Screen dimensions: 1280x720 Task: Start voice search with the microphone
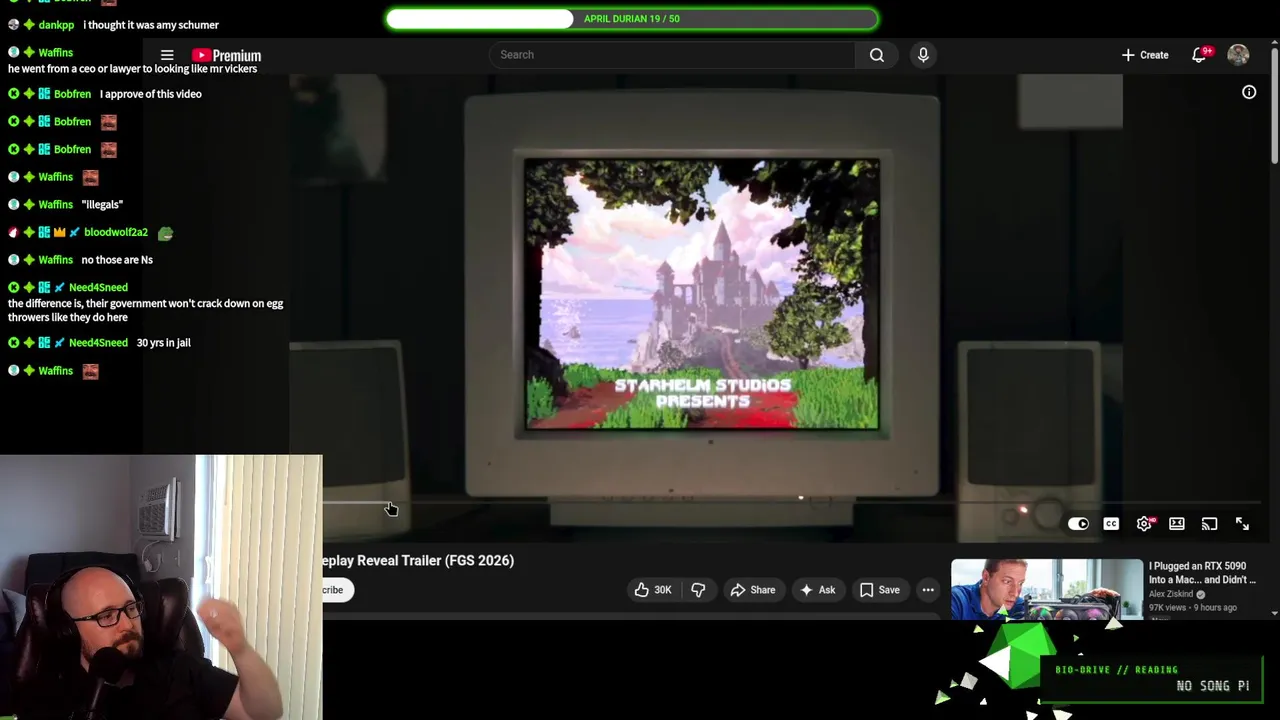tap(923, 55)
